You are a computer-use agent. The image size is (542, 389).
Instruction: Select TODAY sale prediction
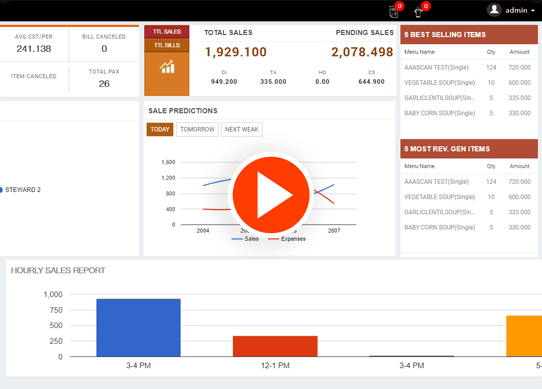[160, 129]
